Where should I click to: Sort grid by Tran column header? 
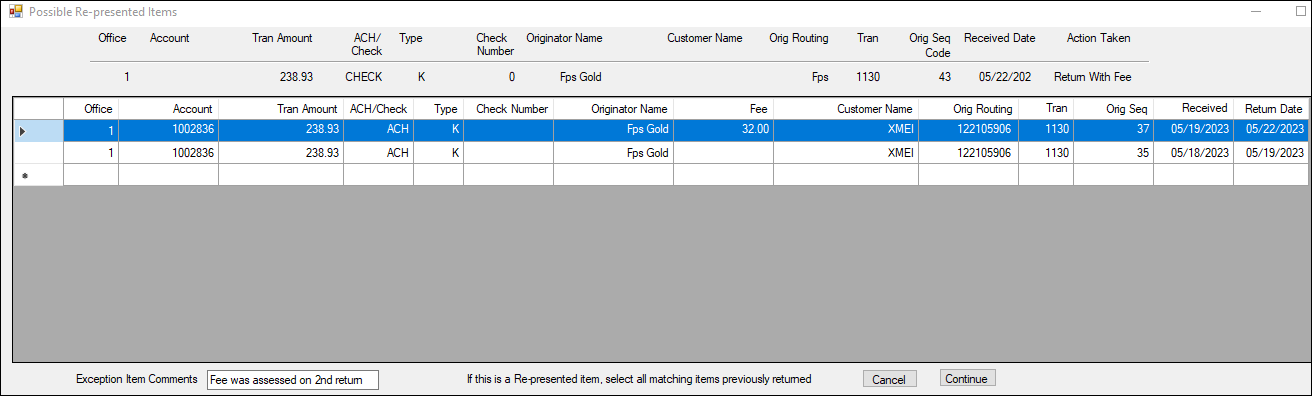[x=1046, y=108]
